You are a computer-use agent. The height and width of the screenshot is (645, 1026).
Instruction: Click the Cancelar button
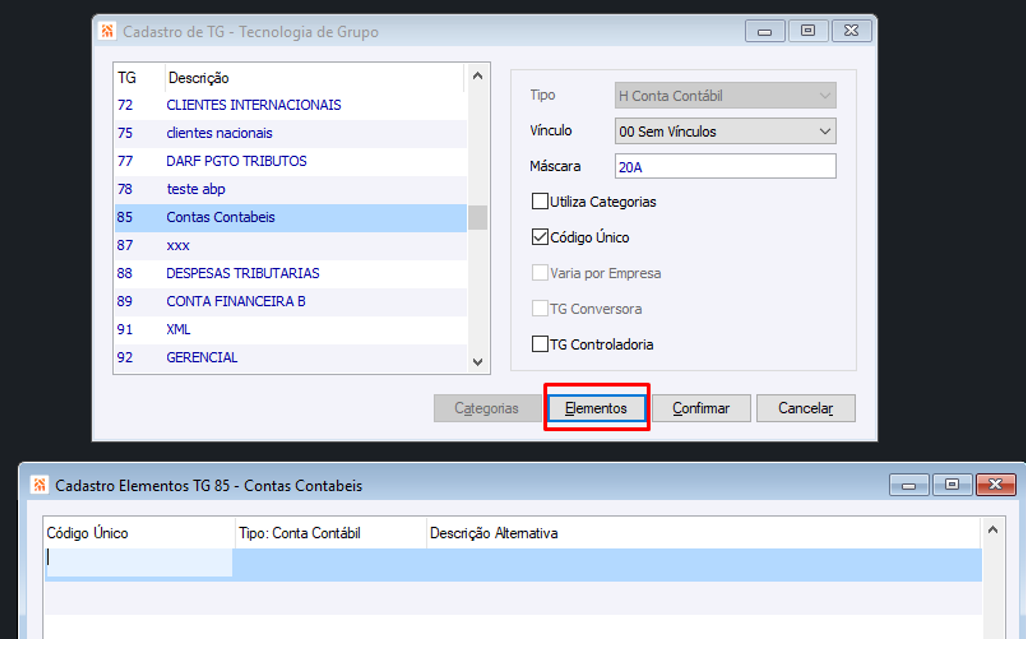point(805,408)
